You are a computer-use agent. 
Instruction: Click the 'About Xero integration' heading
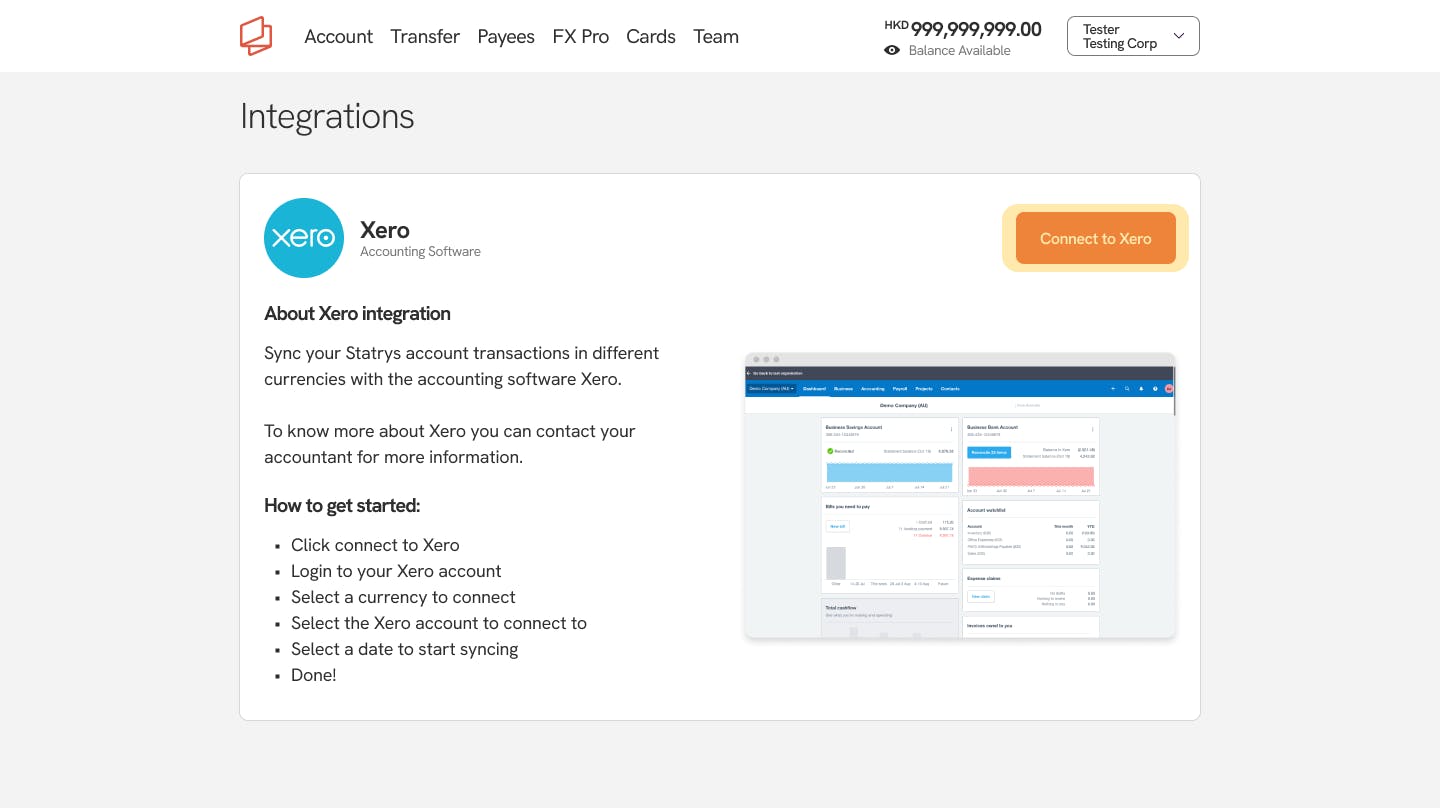pyautogui.click(x=357, y=313)
